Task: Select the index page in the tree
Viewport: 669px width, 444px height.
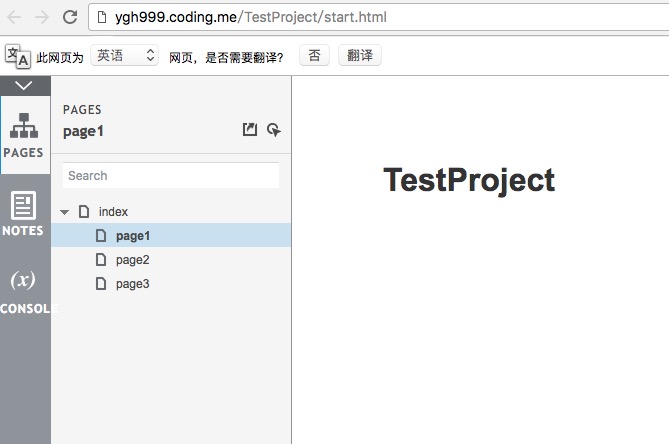Action: pyautogui.click(x=113, y=212)
